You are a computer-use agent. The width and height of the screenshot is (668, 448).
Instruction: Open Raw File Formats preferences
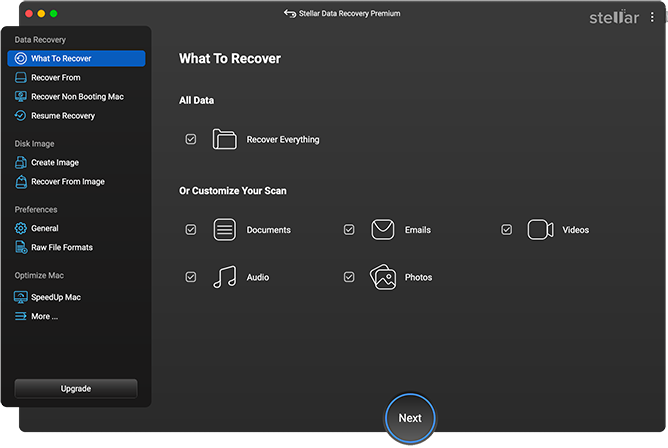click(x=61, y=247)
